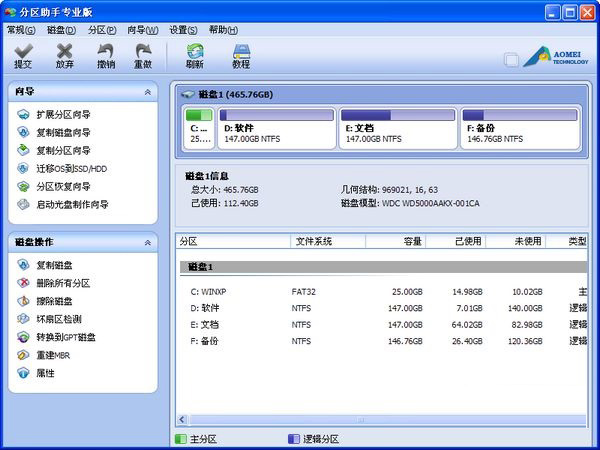Choose 删除所有分区 in disk operations
Image resolution: width=600 pixels, height=450 pixels.
pos(63,283)
